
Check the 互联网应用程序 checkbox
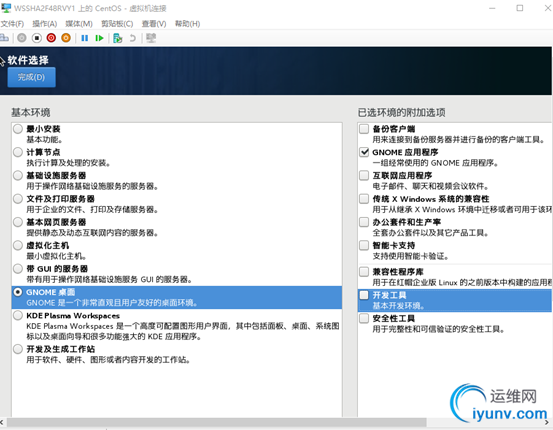click(x=364, y=175)
